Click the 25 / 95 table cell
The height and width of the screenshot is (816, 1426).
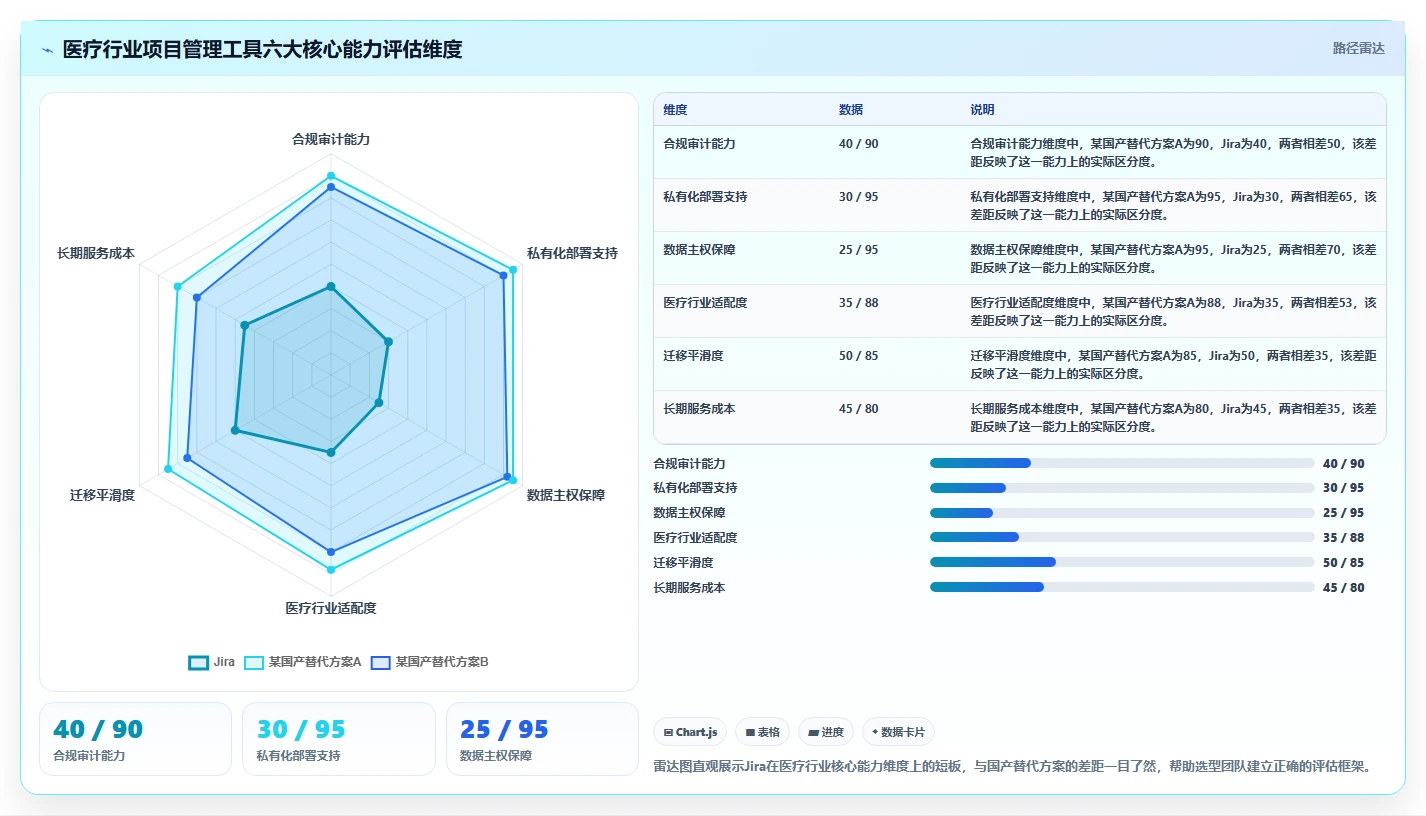(x=859, y=250)
